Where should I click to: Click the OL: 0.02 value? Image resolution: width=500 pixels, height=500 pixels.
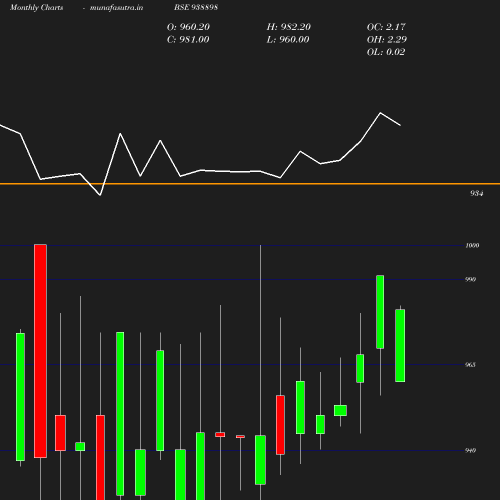pyautogui.click(x=386, y=52)
